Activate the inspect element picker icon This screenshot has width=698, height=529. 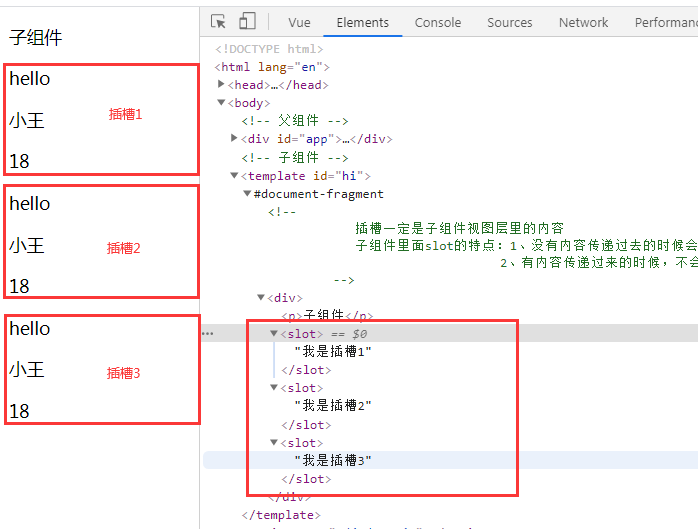[219, 22]
